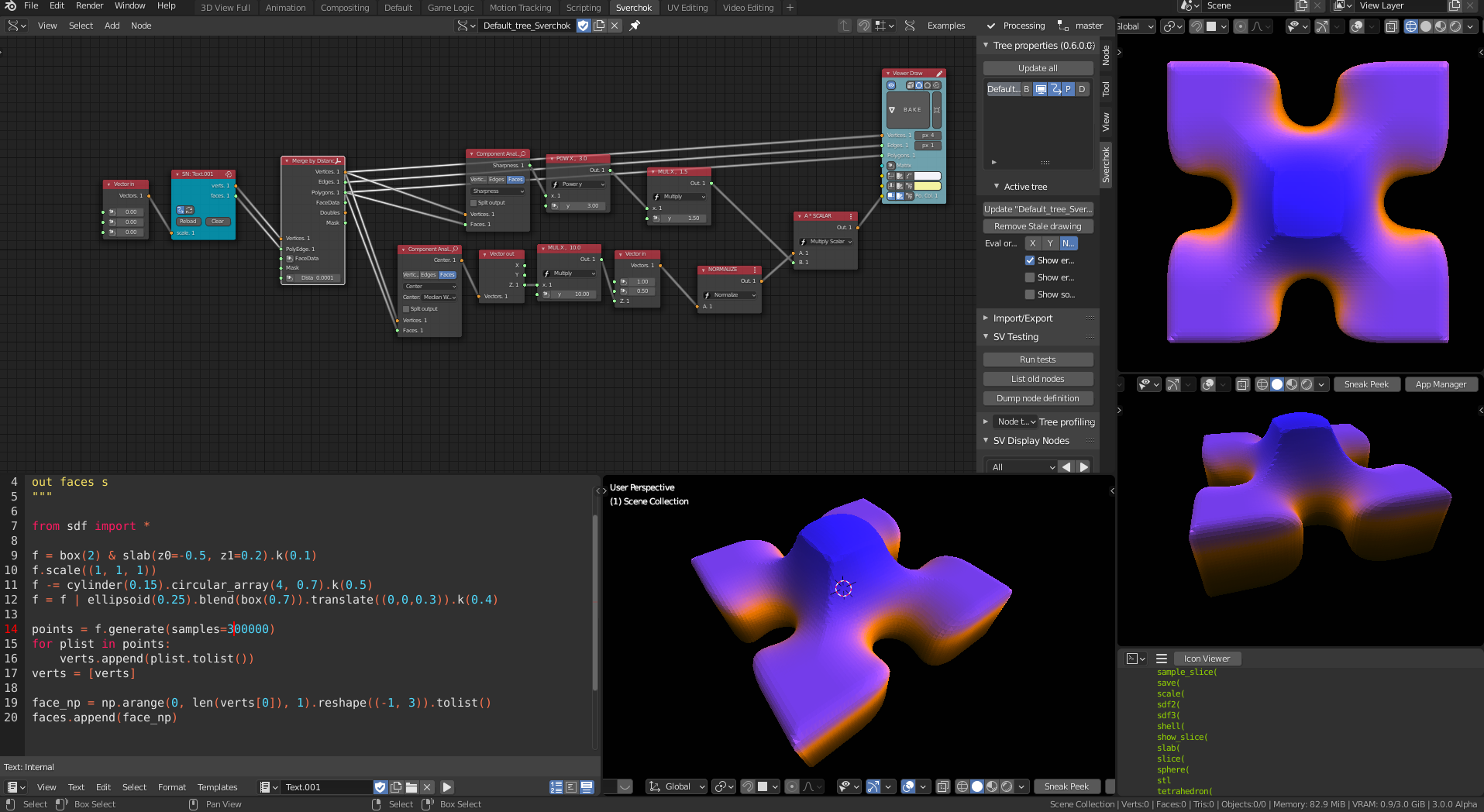Toggle line numbers in the text editor
This screenshot has height=812, width=1484.
pos(556,786)
